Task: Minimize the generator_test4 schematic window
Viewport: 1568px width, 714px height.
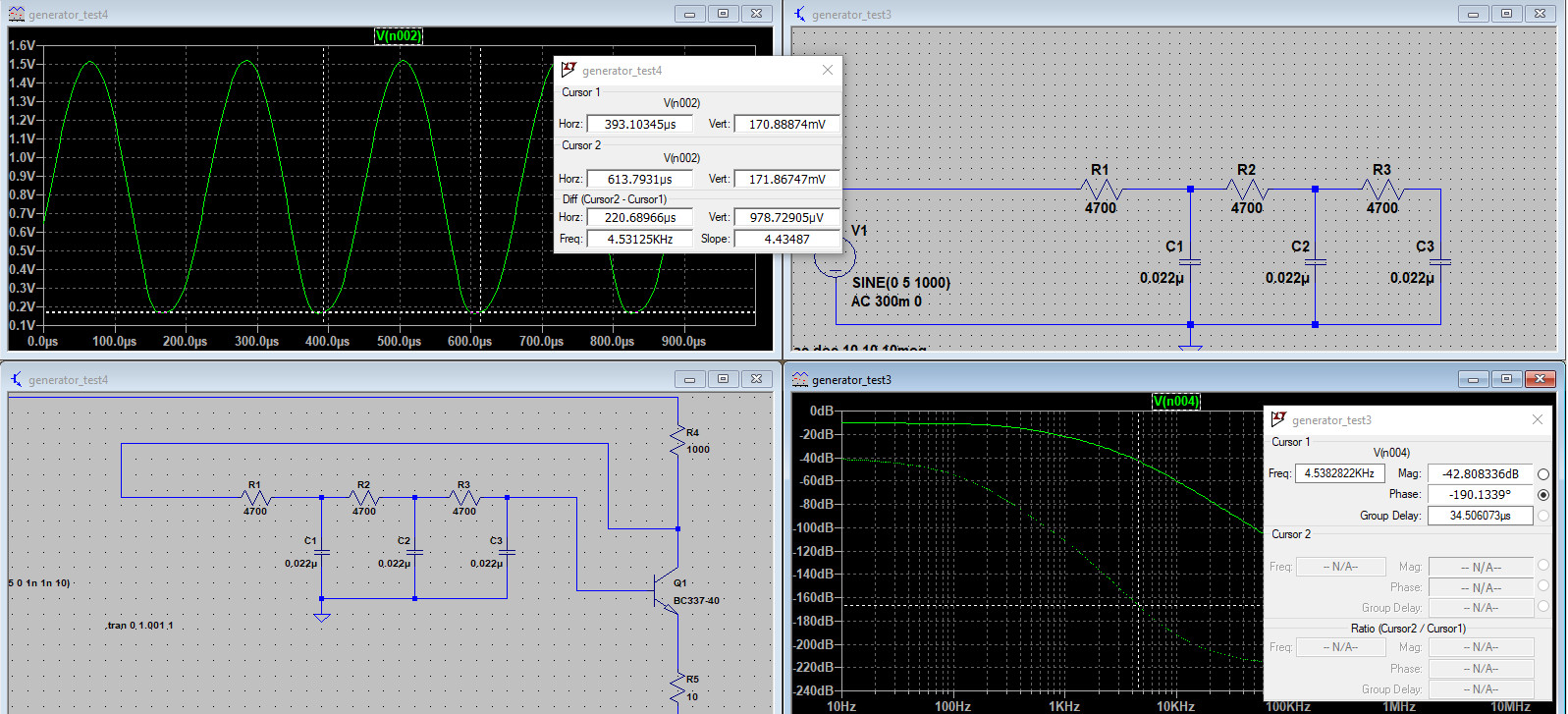Action: coord(689,379)
